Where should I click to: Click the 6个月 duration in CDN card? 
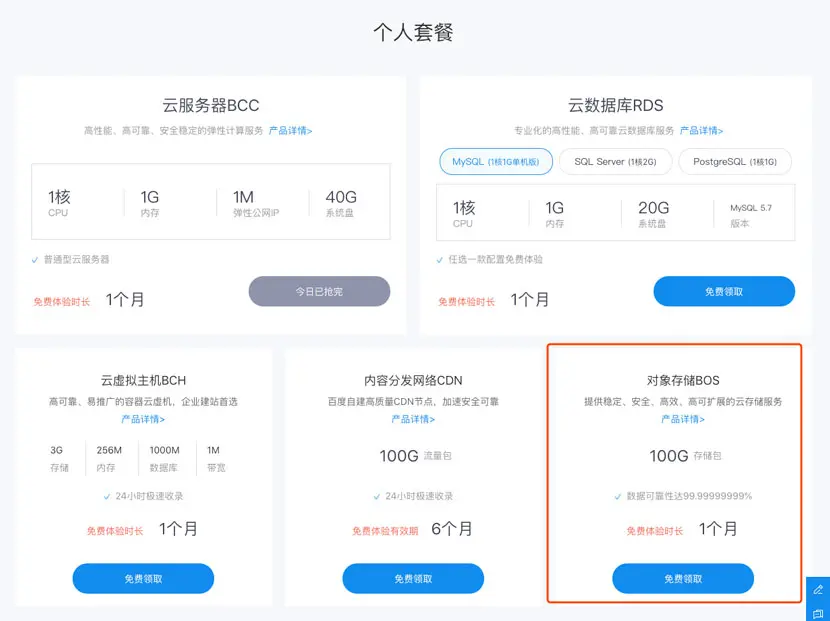tap(452, 528)
